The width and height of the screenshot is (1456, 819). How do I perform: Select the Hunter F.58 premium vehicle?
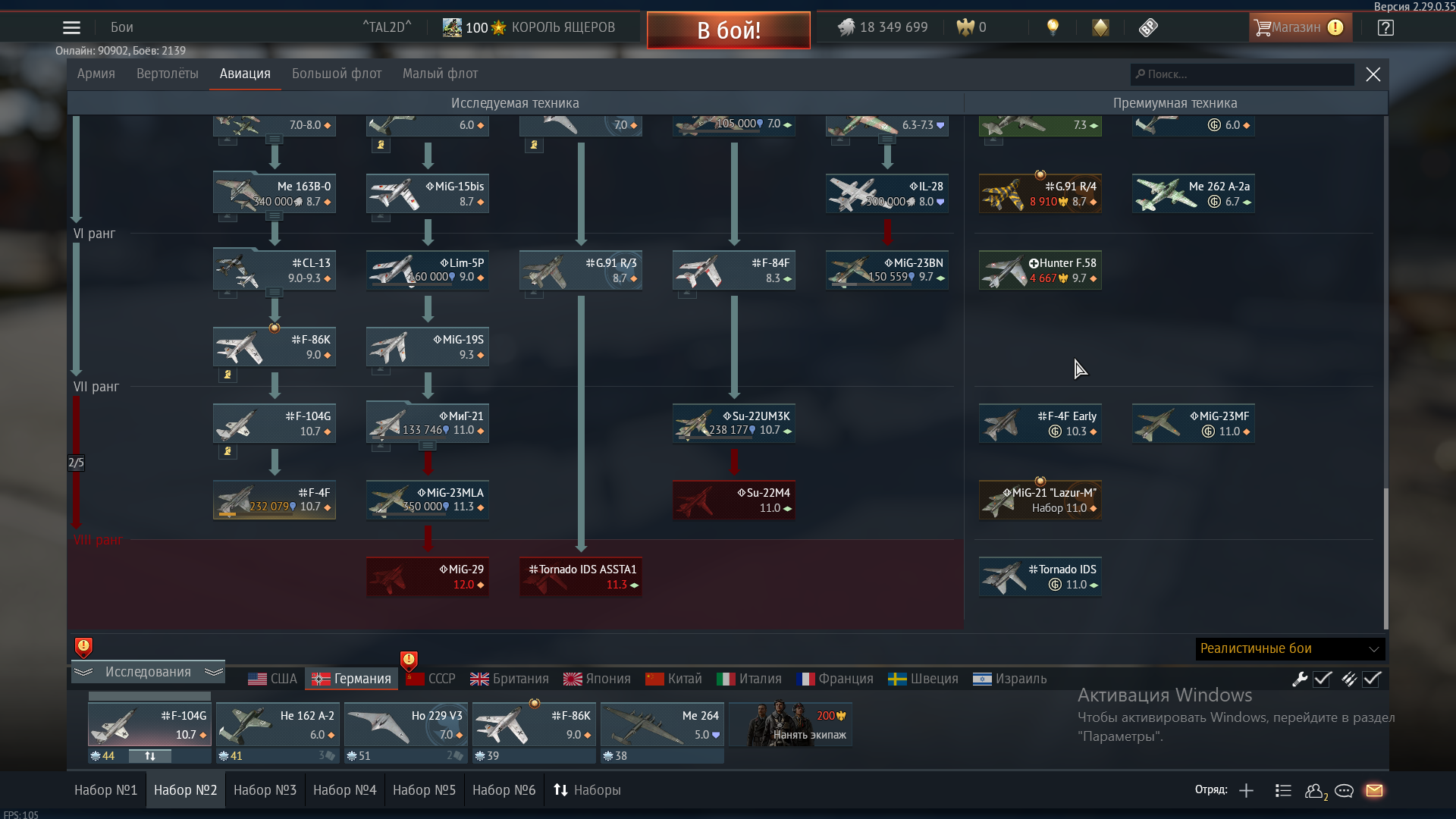click(1040, 271)
